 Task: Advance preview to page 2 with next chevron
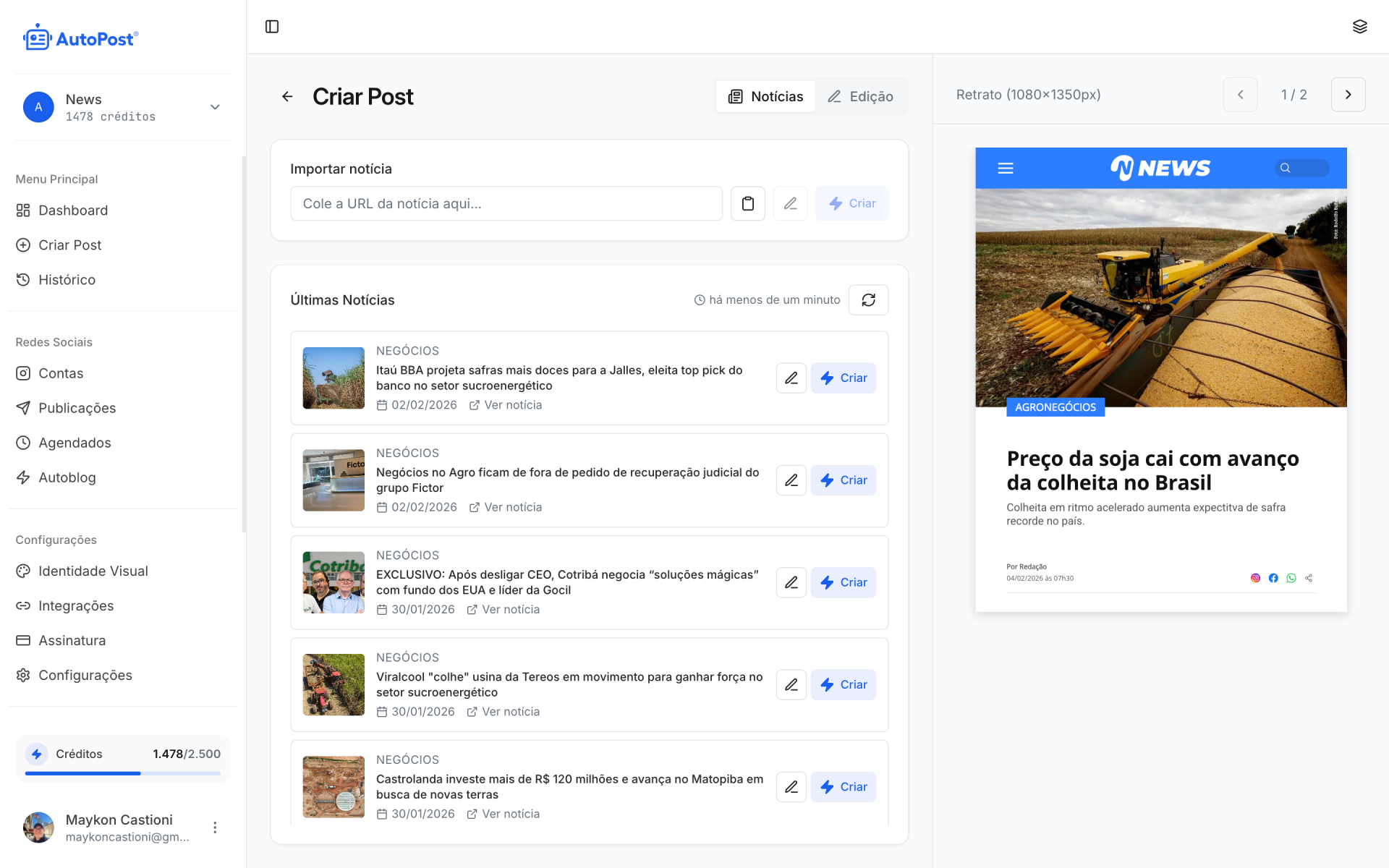[x=1347, y=94]
